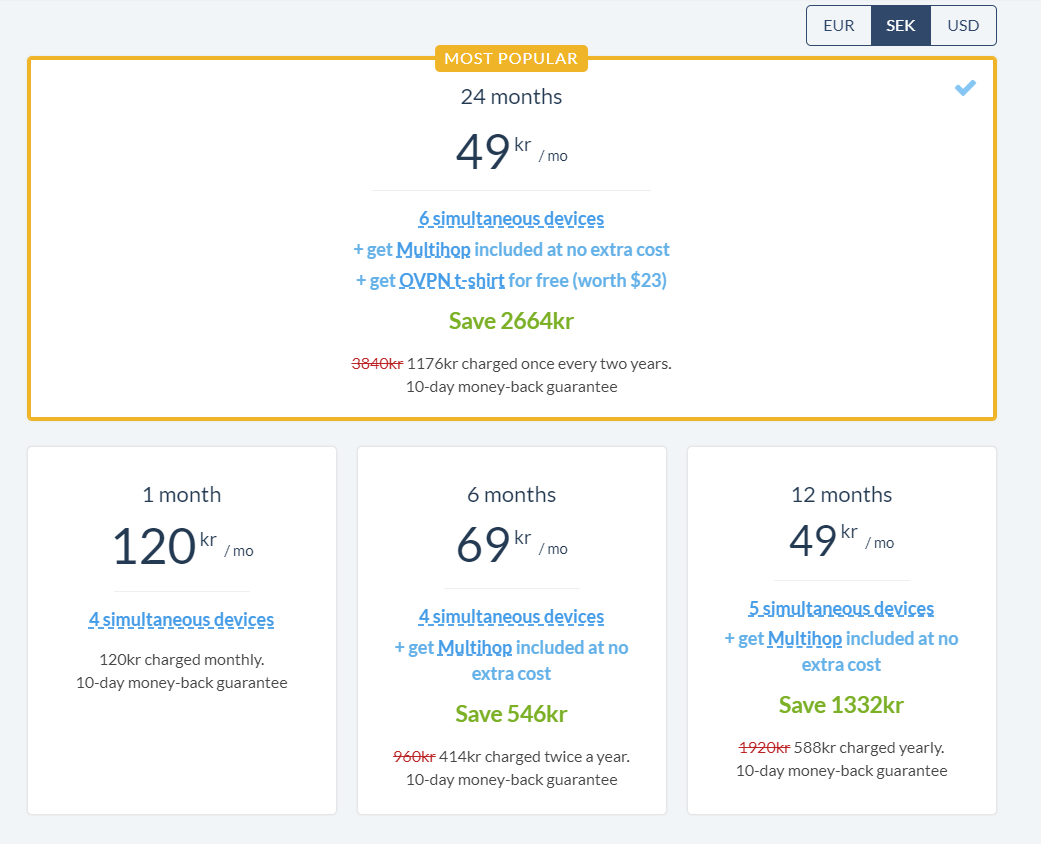Click the blue checkmark on 24-month plan
The width and height of the screenshot is (1041, 844).
coord(965,89)
